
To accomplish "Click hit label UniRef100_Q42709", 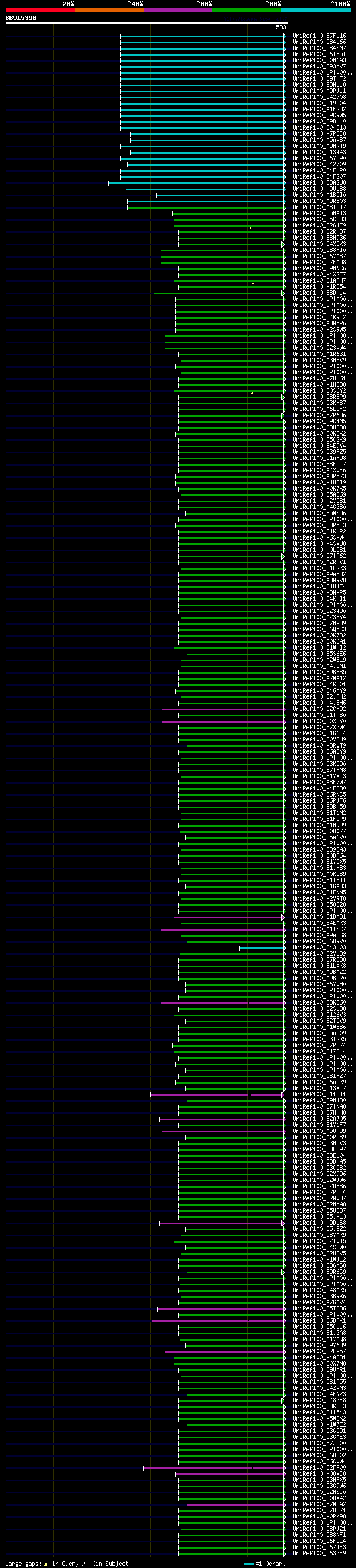I will point(319,164).
